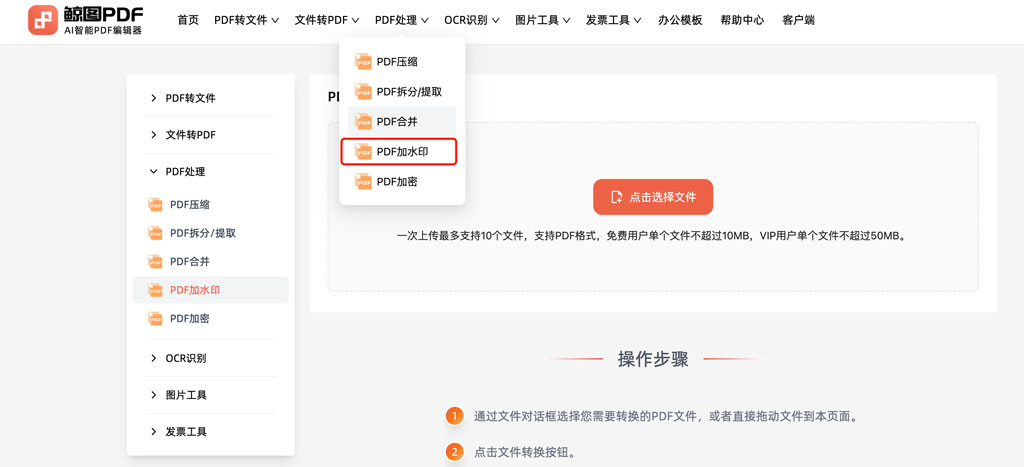This screenshot has height=467, width=1024.
Task: Click the PDF合并 icon in dropdown menu
Action: (x=363, y=121)
